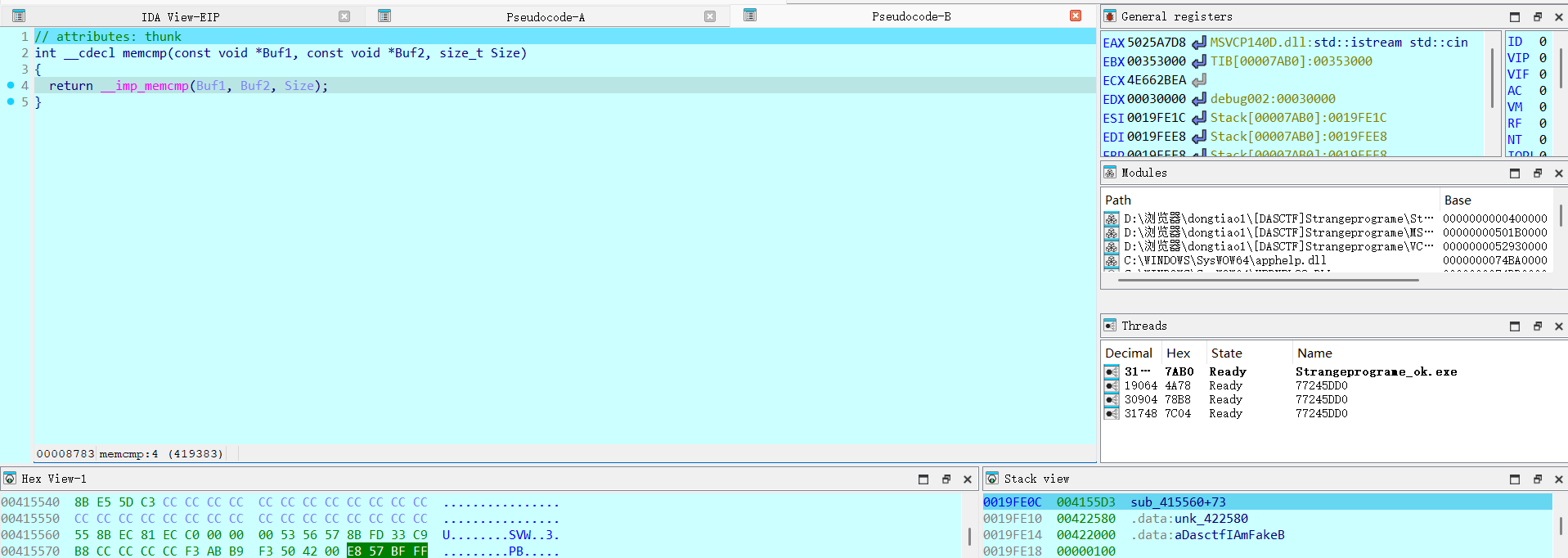
Task: Click the EAX register value 5025A7D8
Action: coord(1157,43)
